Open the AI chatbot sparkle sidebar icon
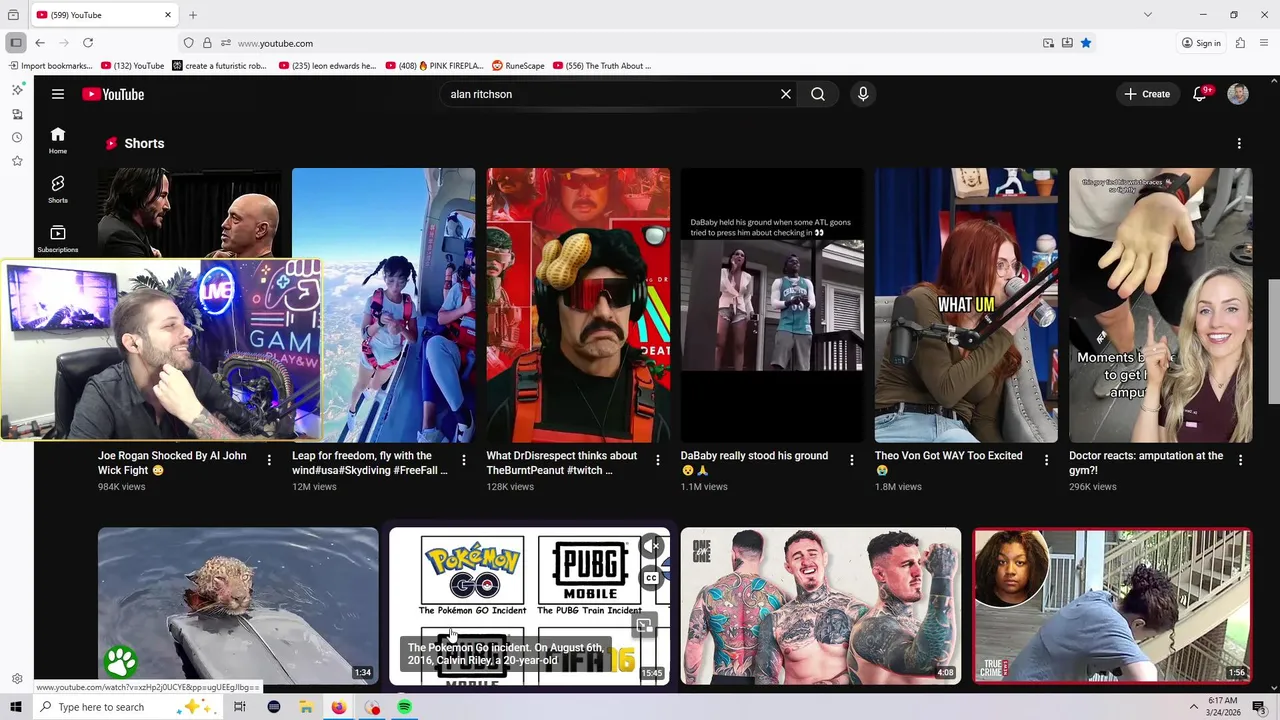The image size is (1280, 720). [x=17, y=90]
